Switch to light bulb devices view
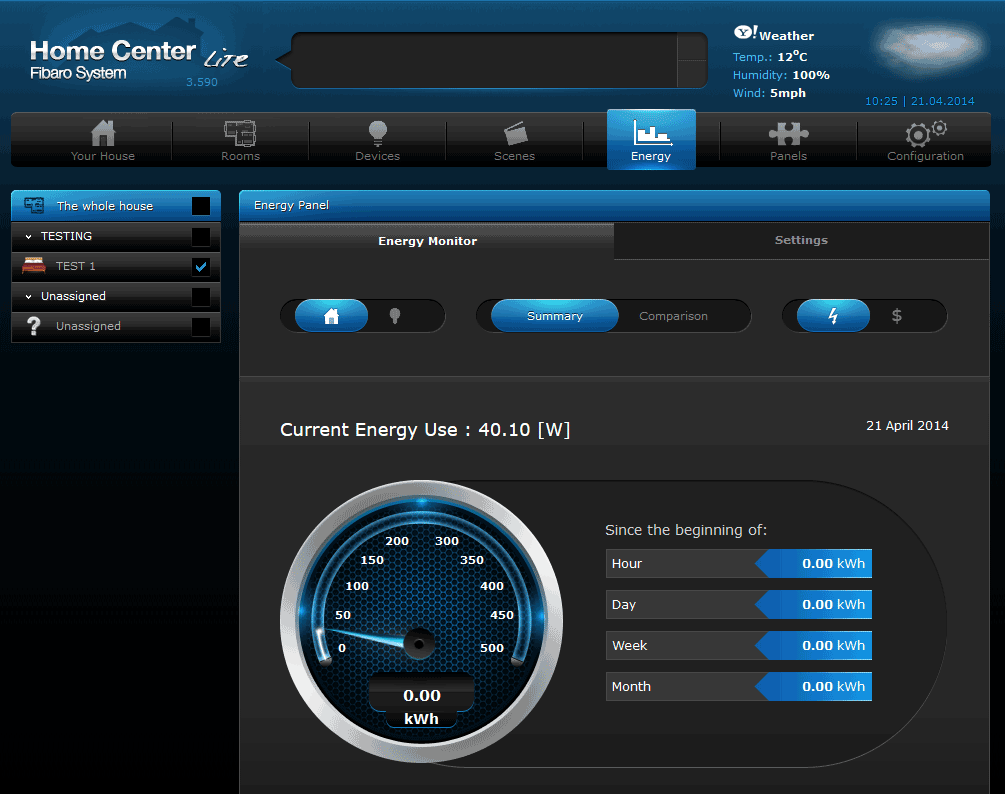Viewport: 1005px width, 794px height. tap(395, 316)
